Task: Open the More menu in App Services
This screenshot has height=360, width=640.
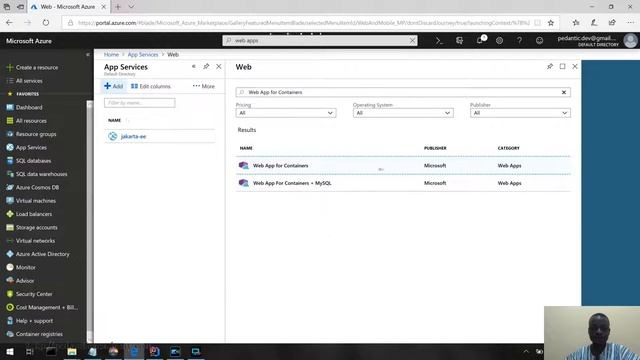Action: click(x=204, y=86)
